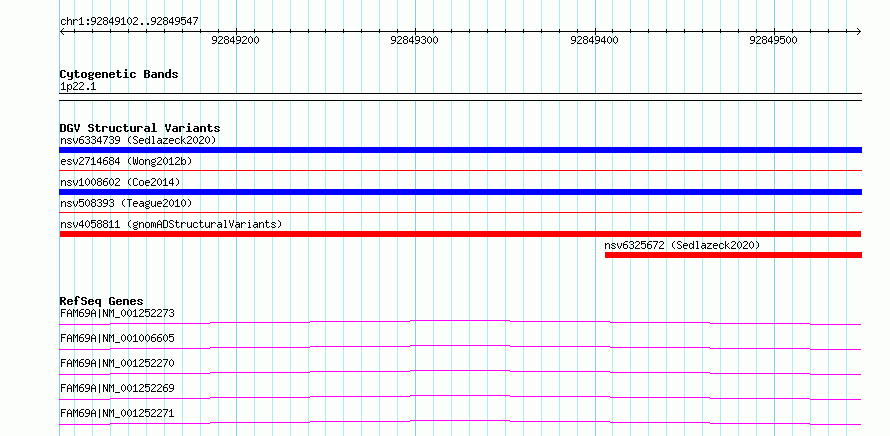Select the 1p22.1 cytogenetic band label
The width and height of the screenshot is (890, 436).
(x=78, y=87)
